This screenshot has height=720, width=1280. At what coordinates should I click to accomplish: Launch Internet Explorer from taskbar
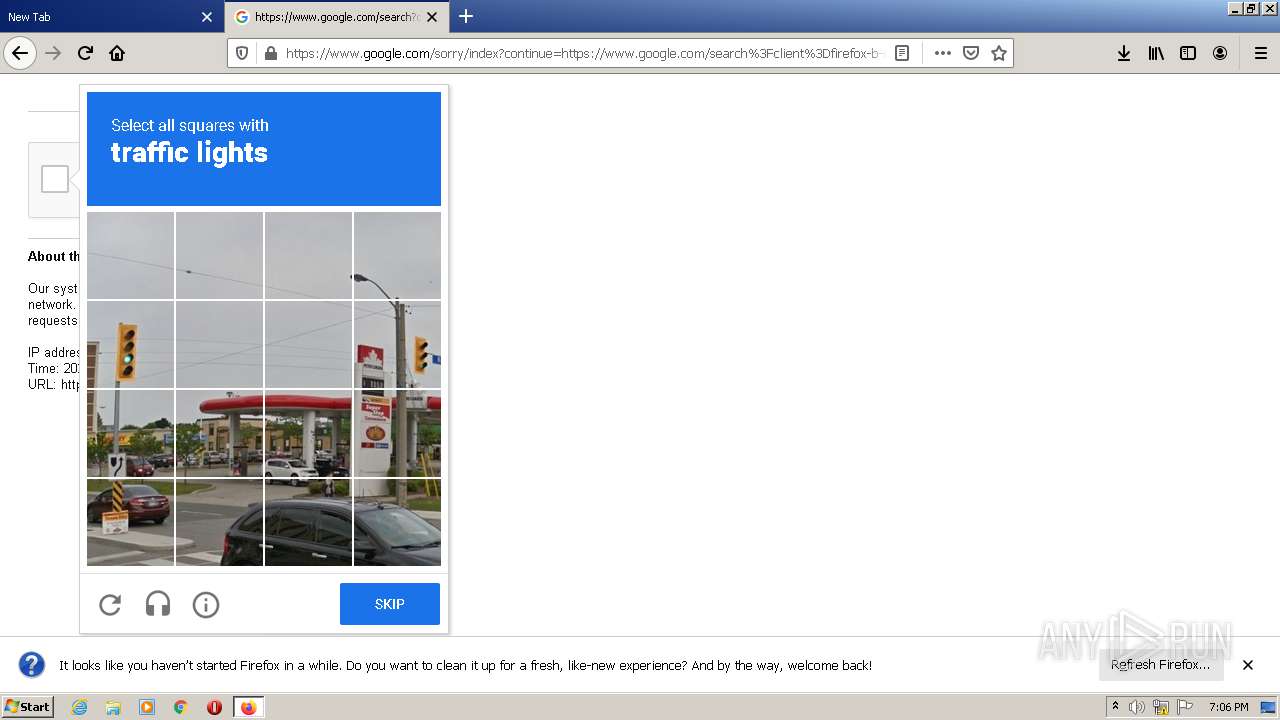tap(79, 707)
